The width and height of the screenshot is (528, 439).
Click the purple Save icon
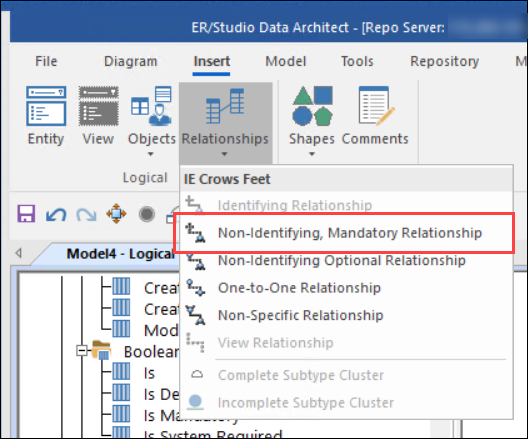coord(26,214)
